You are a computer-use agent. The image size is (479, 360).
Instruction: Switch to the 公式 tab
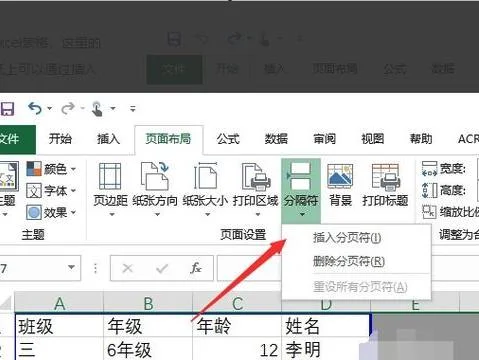(x=228, y=139)
